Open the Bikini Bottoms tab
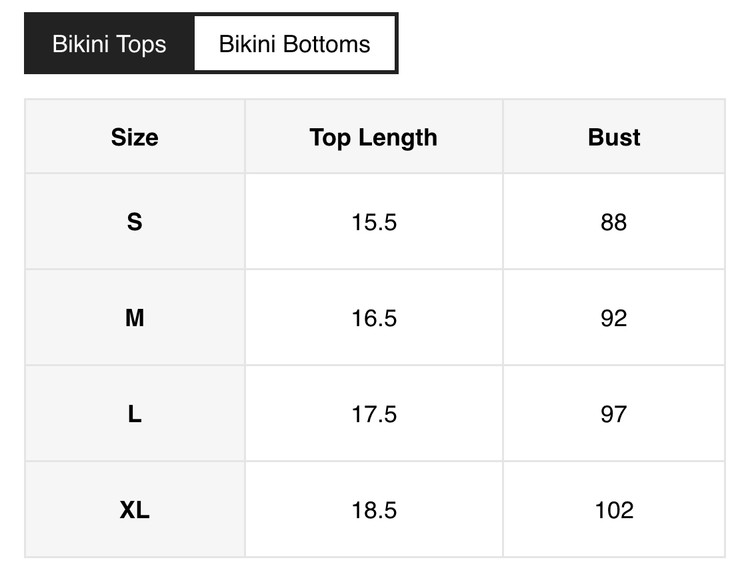Viewport: 750px width, 581px height. [295, 44]
